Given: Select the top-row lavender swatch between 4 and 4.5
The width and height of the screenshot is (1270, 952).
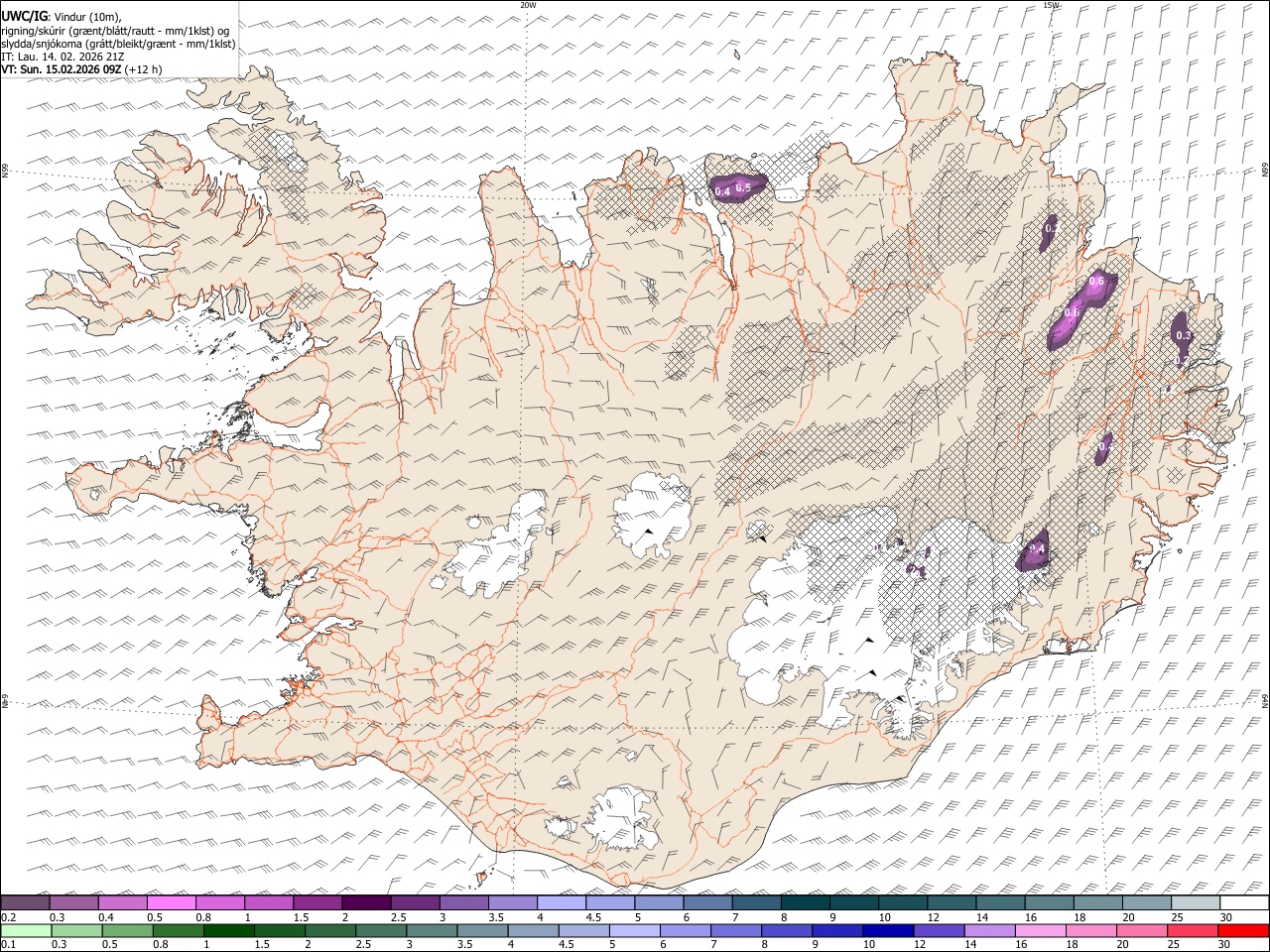Looking at the screenshot, I should click(x=562, y=902).
